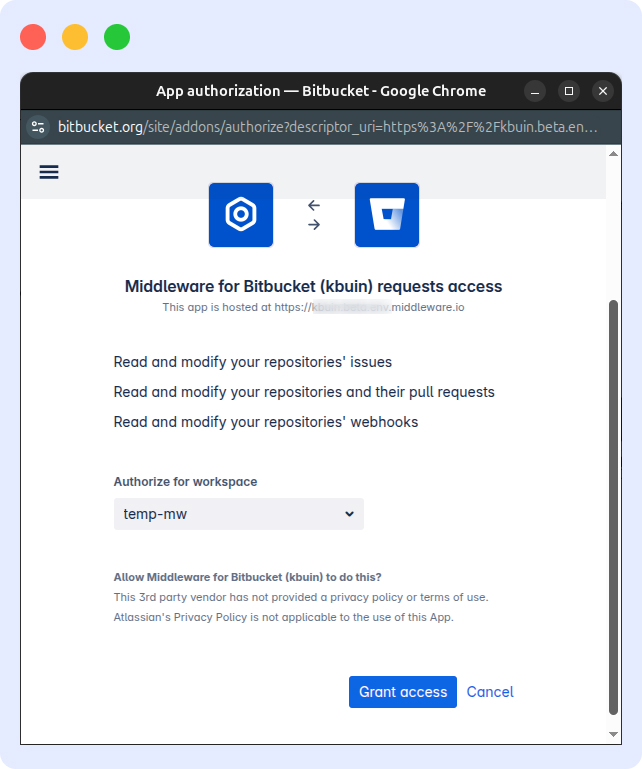Click the bitbucket.org URL in address bar
The width and height of the screenshot is (642, 769).
point(328,128)
